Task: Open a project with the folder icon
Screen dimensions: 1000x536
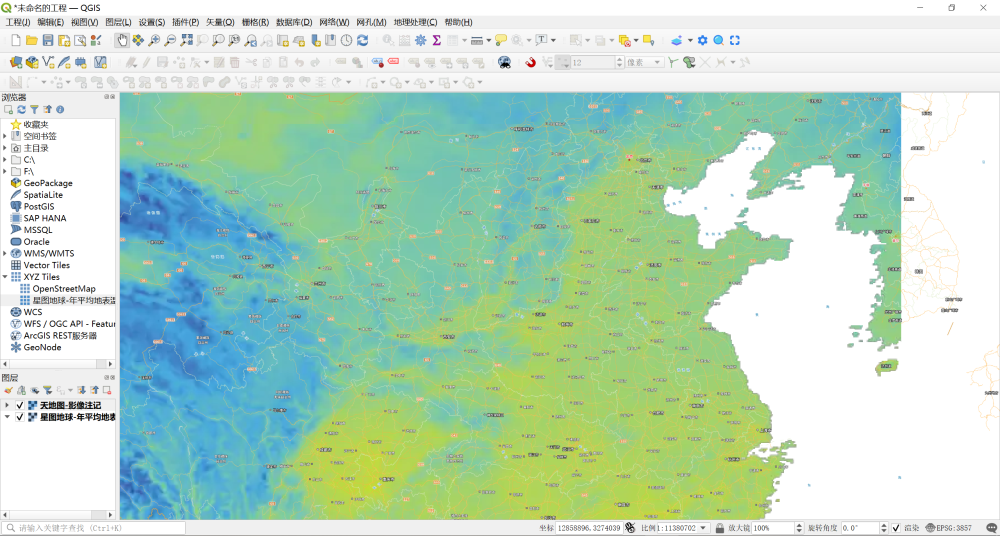Action: 32,40
